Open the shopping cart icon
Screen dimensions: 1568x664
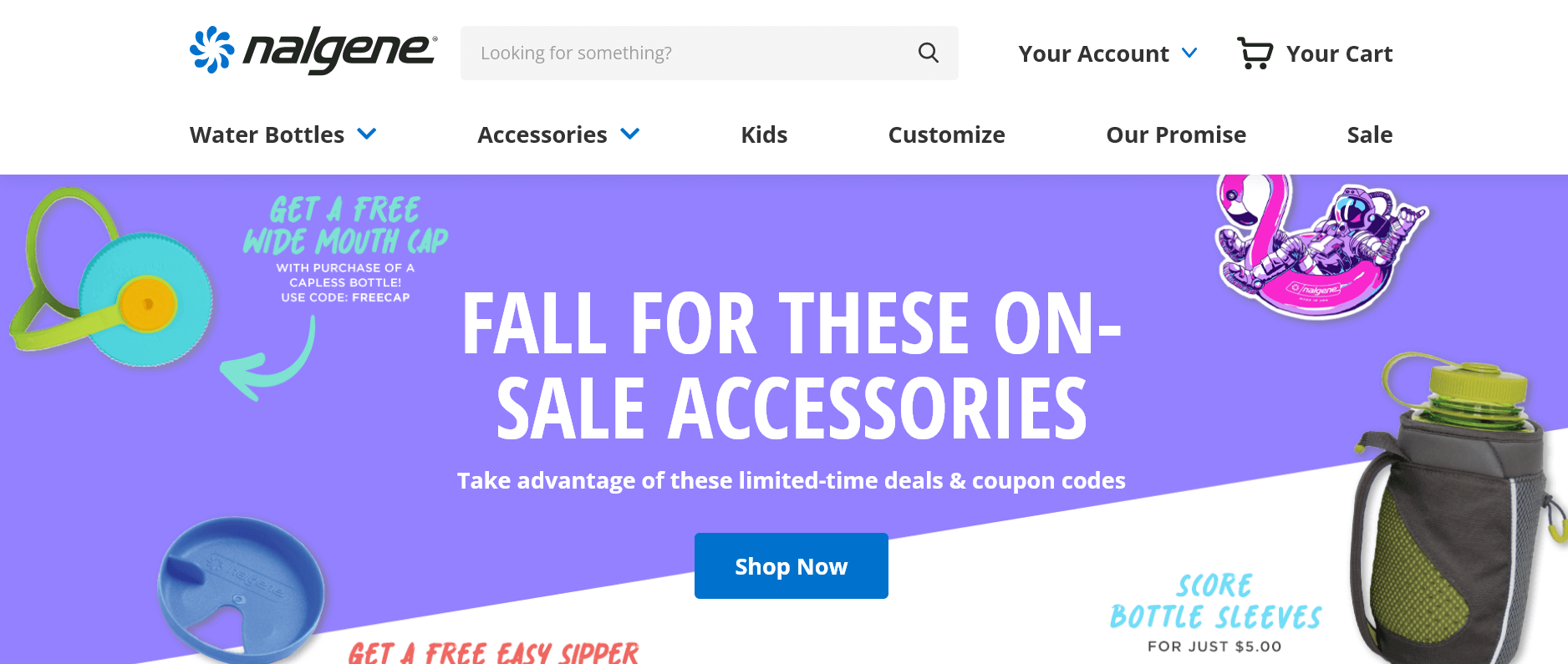(x=1255, y=53)
